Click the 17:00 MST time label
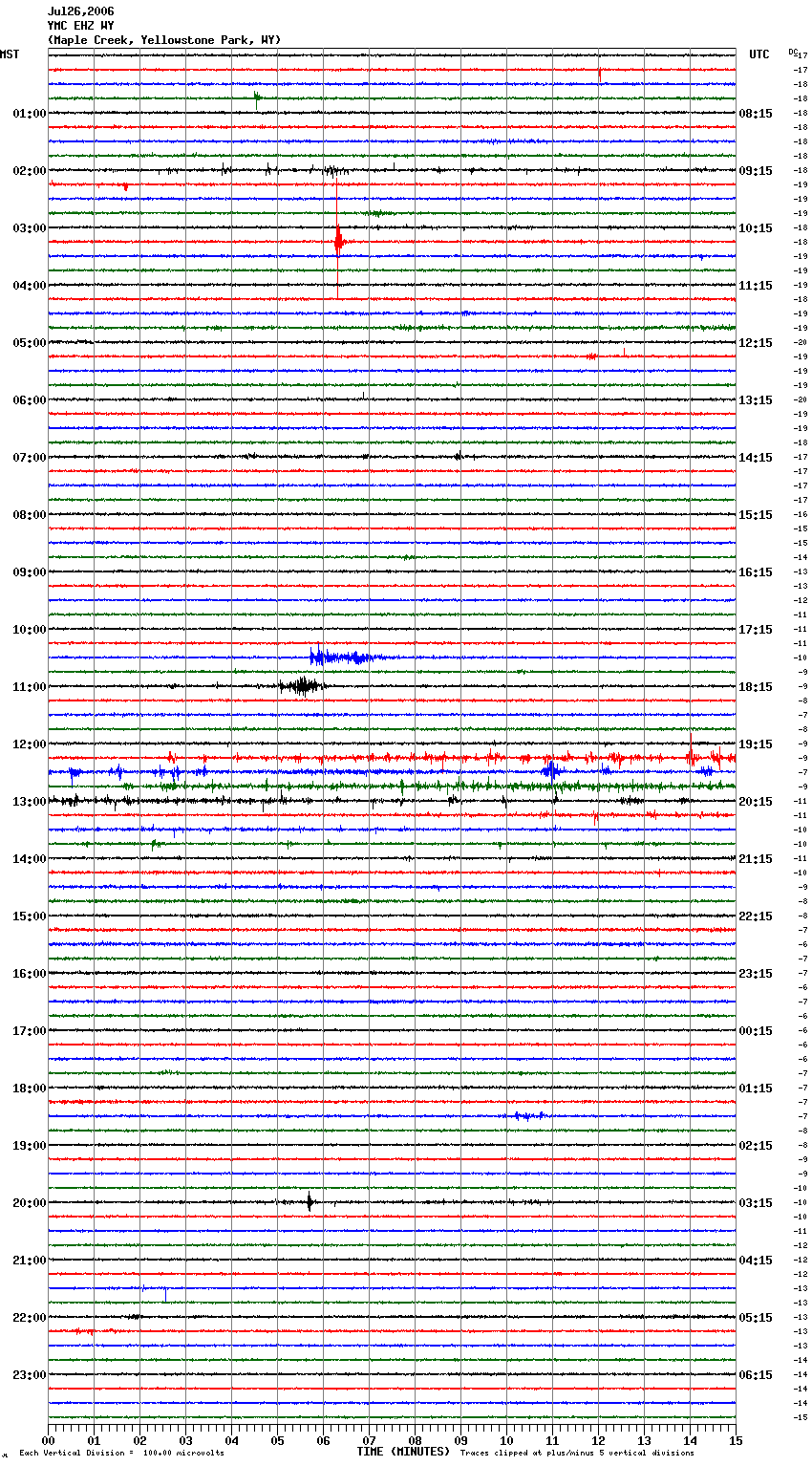This screenshot has height=1466, width=812. (x=30, y=1031)
